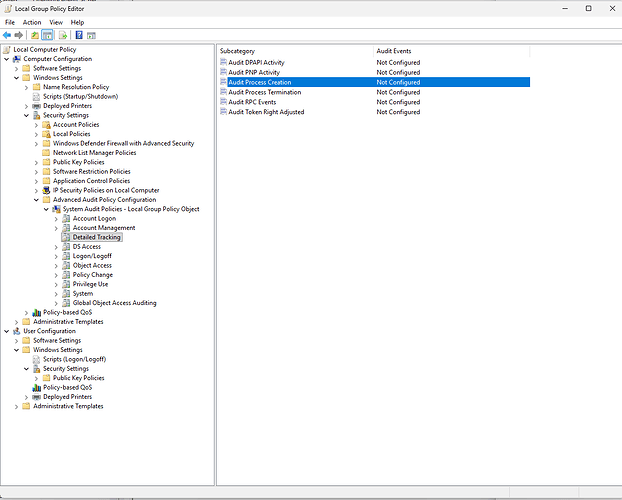The height and width of the screenshot is (500, 622).
Task: Click the Audit RPC Events policy icon
Action: [x=223, y=102]
